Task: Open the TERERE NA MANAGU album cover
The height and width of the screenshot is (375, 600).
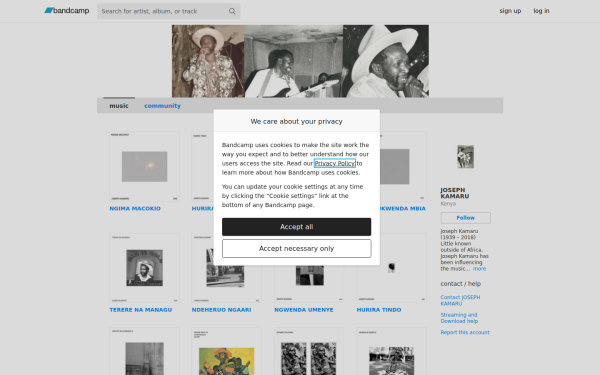Action: (144, 268)
